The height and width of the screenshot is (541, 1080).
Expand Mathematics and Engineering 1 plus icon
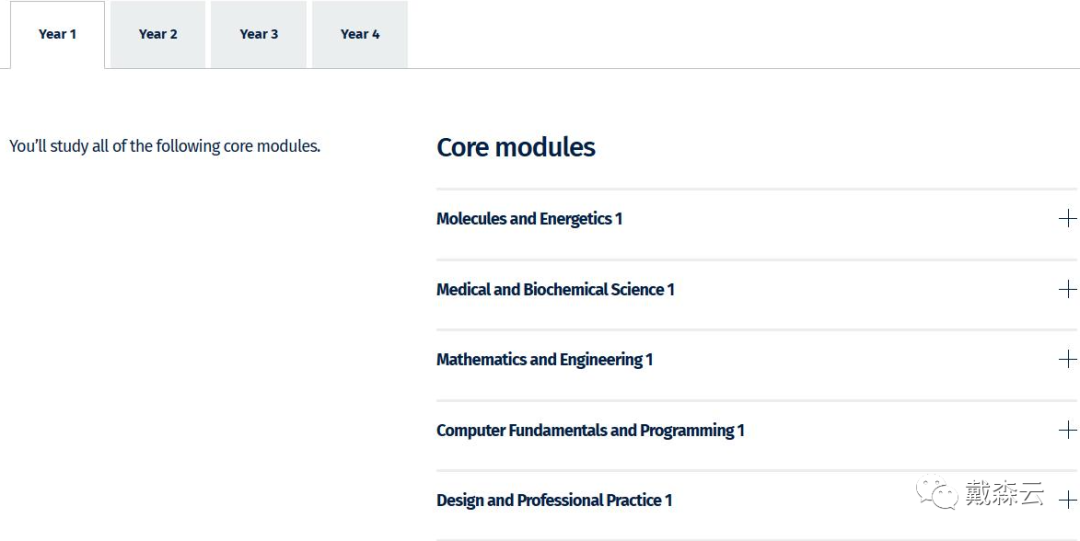pos(1067,359)
